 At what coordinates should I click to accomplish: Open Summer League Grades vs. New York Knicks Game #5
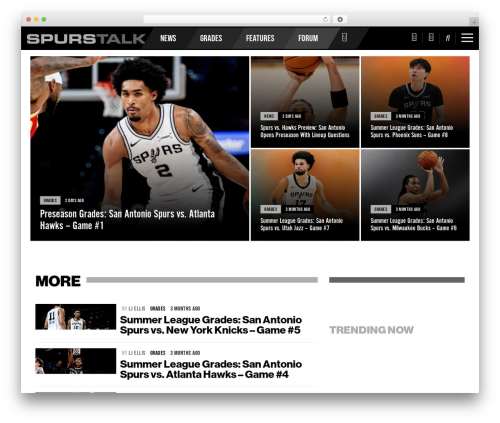click(211, 325)
